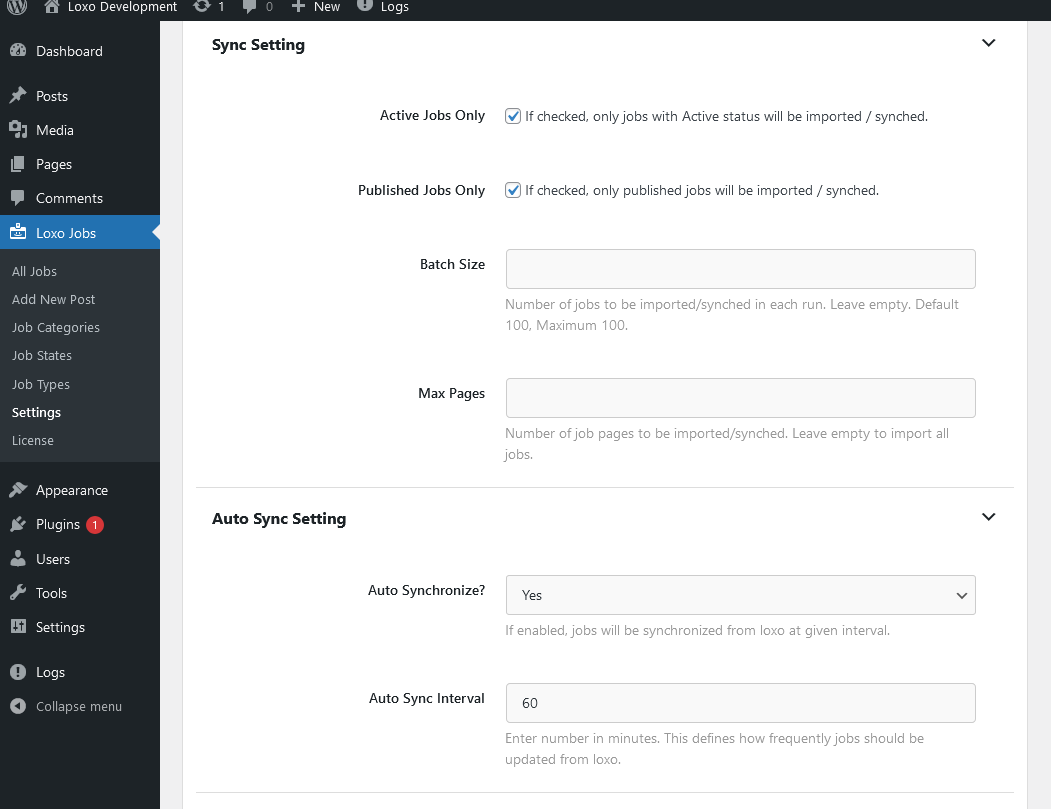Click the Collapse menu arrow icon
Screen dimensions: 1051x809
[18, 706]
